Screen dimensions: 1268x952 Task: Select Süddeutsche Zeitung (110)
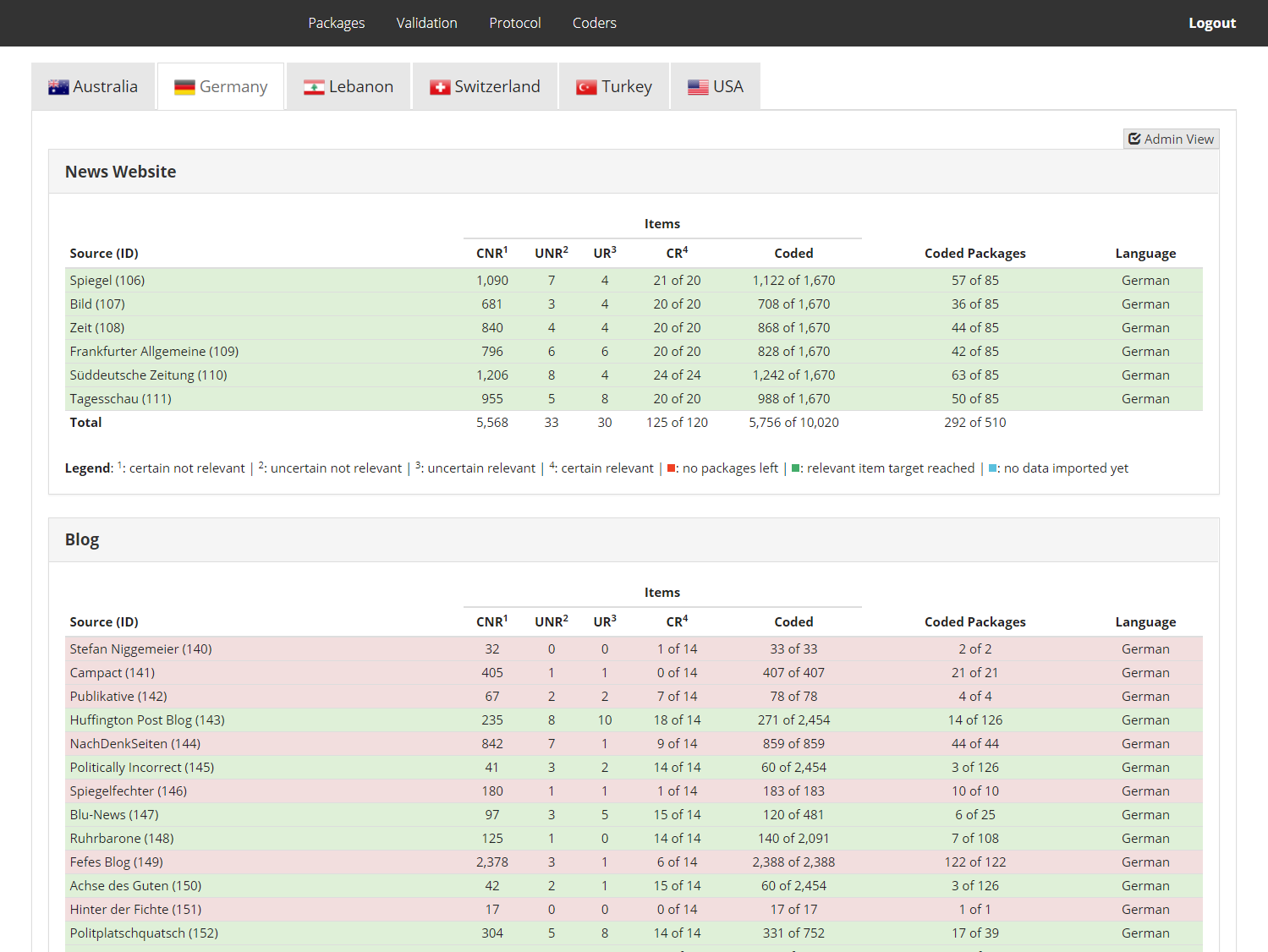click(634, 375)
